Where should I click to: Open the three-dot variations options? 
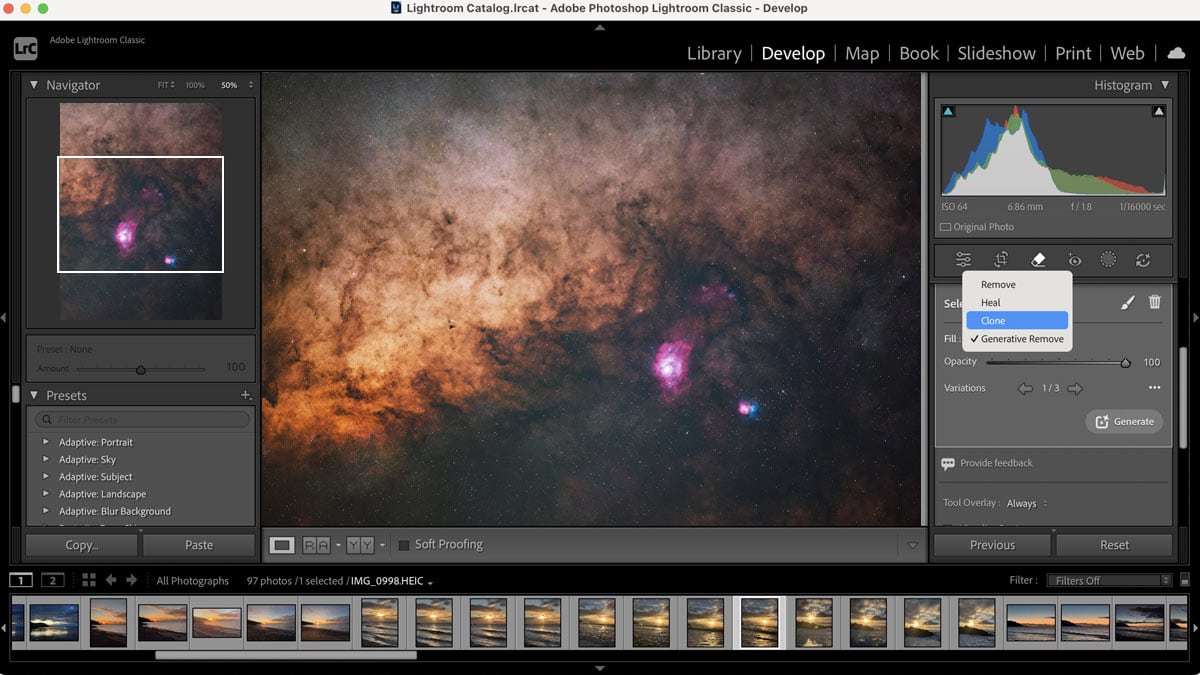[1155, 388]
